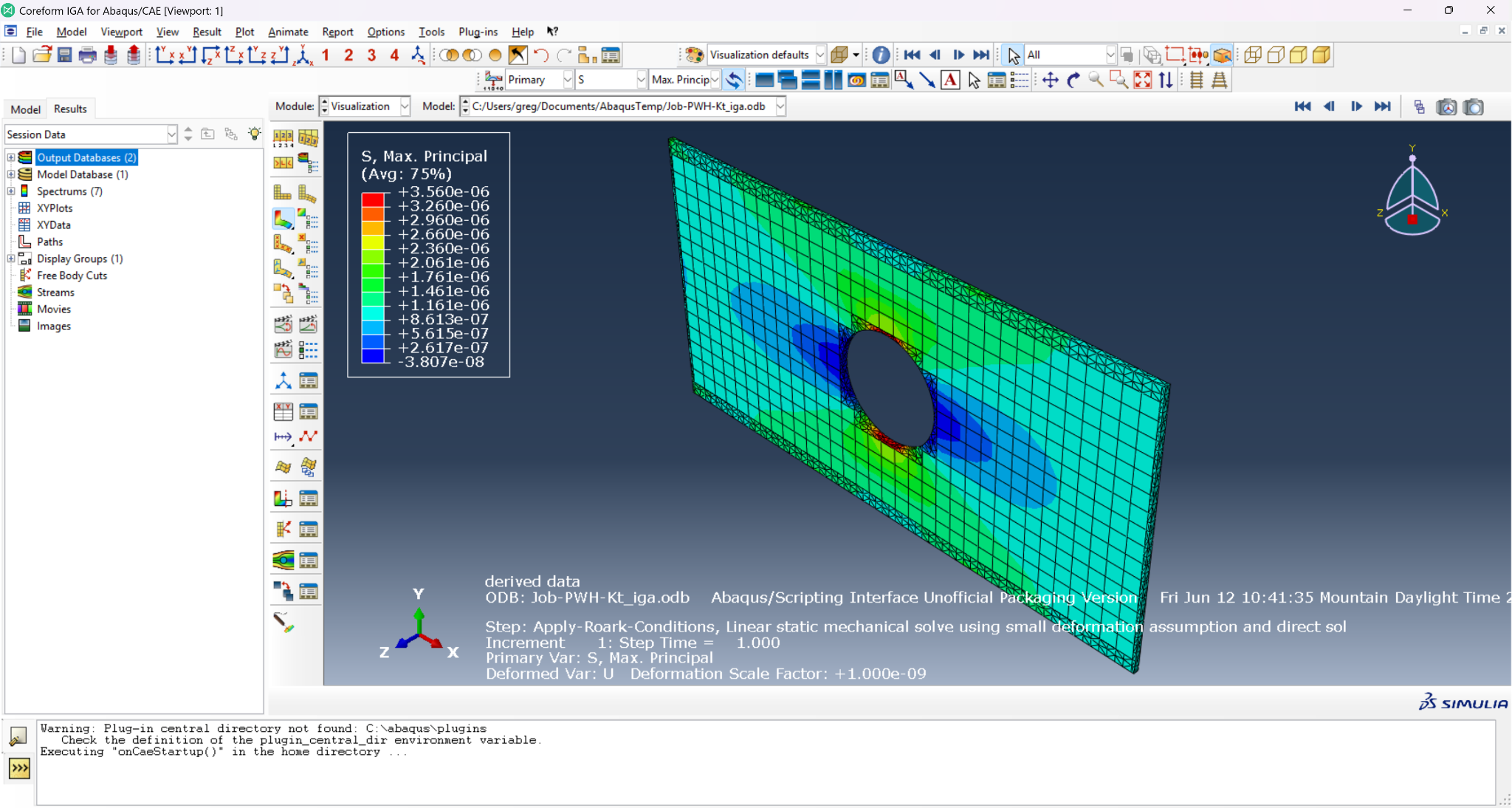Expand the Spectrums tree node
This screenshot has height=808, width=1512.
(x=11, y=191)
